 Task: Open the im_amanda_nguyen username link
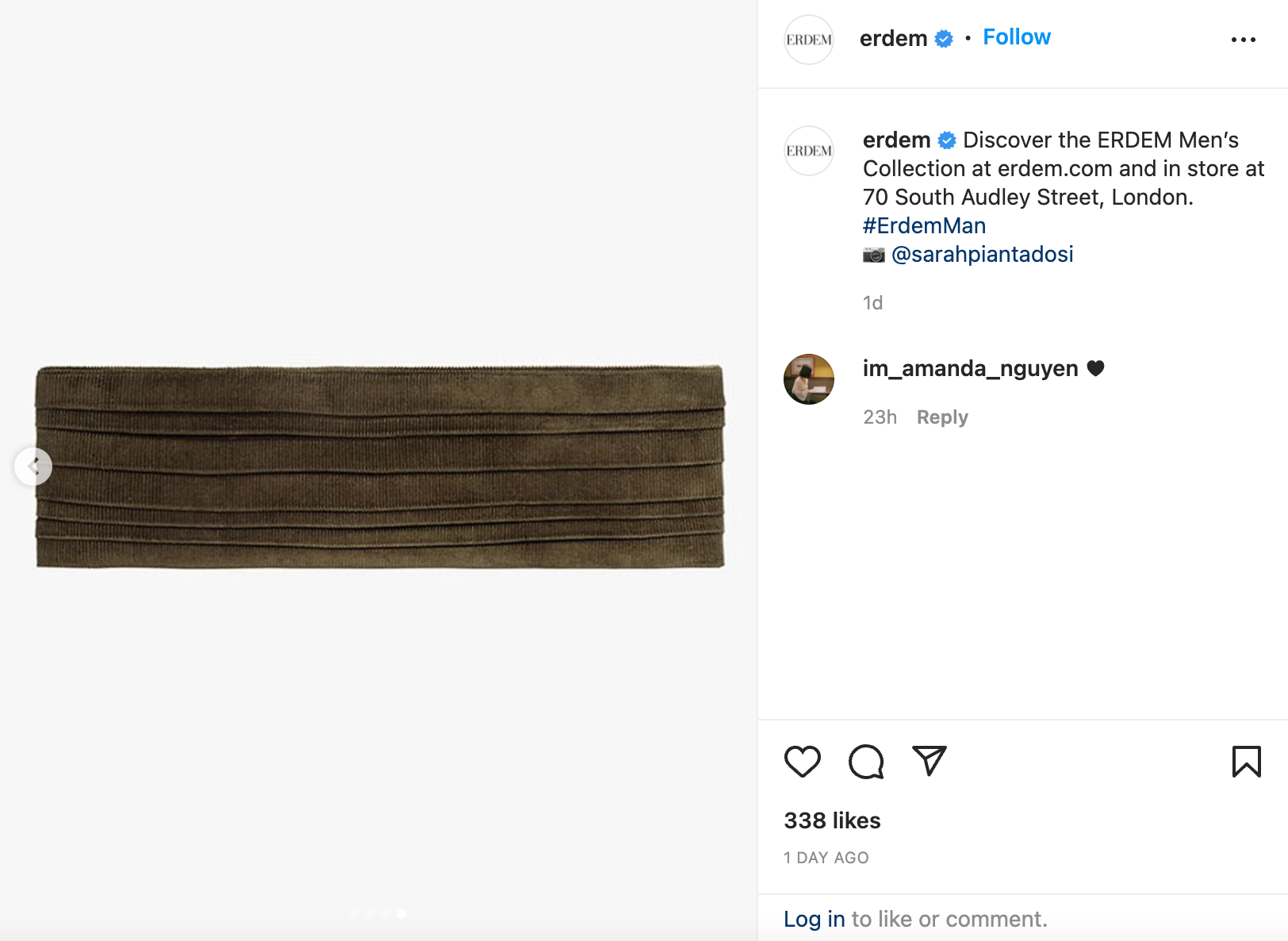(x=970, y=369)
